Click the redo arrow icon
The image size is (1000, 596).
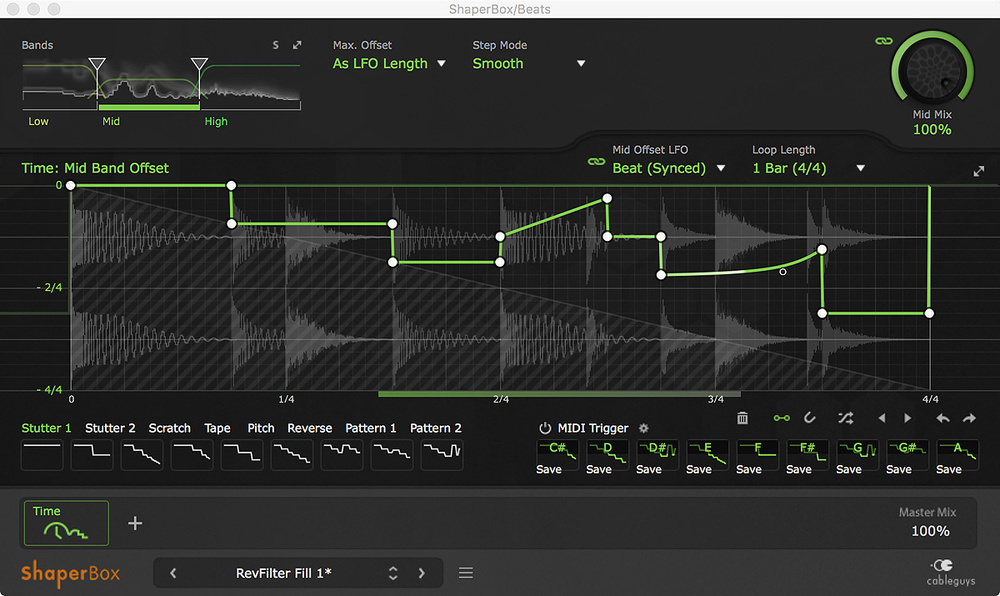969,418
